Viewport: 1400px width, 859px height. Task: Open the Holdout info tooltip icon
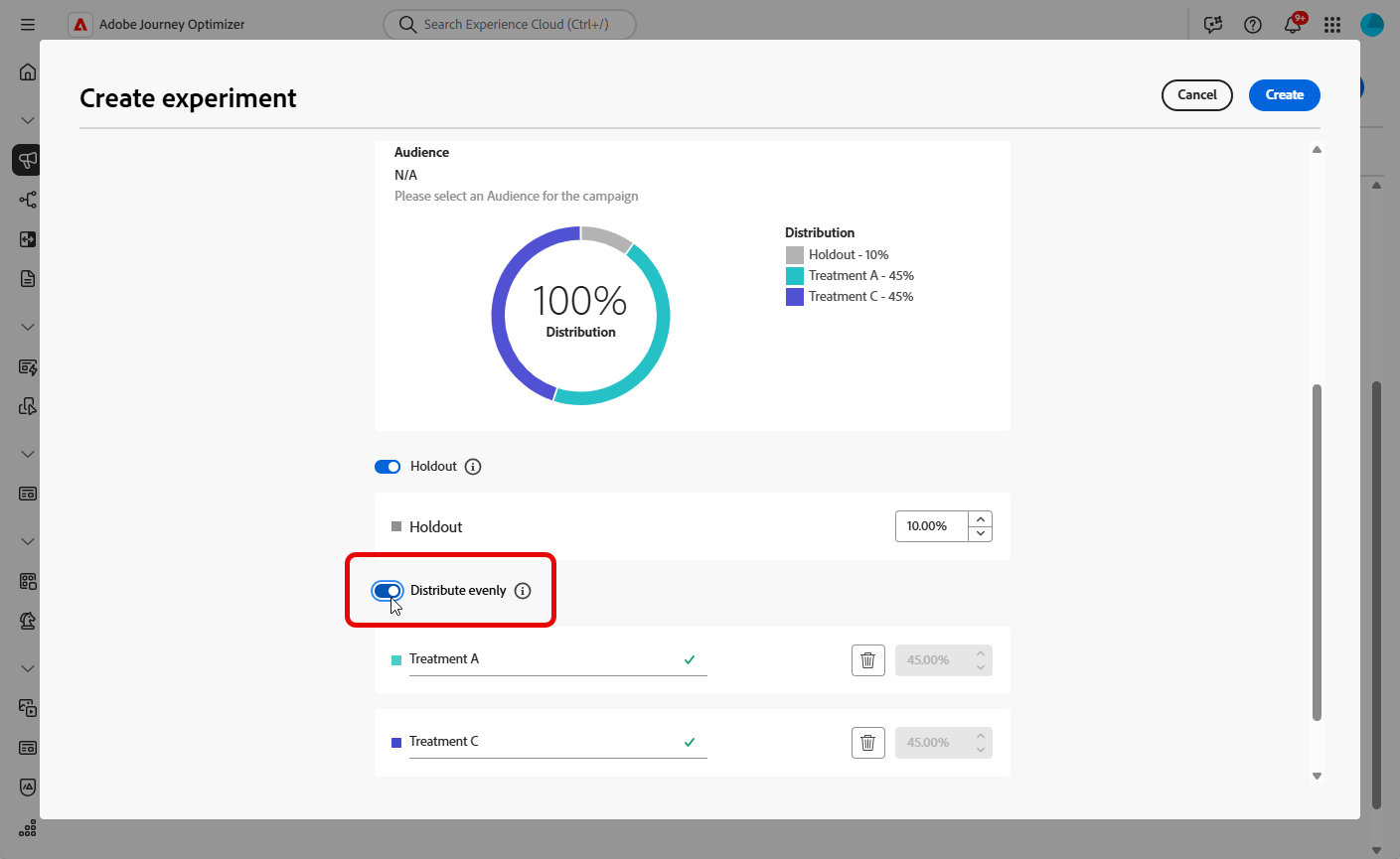click(x=473, y=467)
